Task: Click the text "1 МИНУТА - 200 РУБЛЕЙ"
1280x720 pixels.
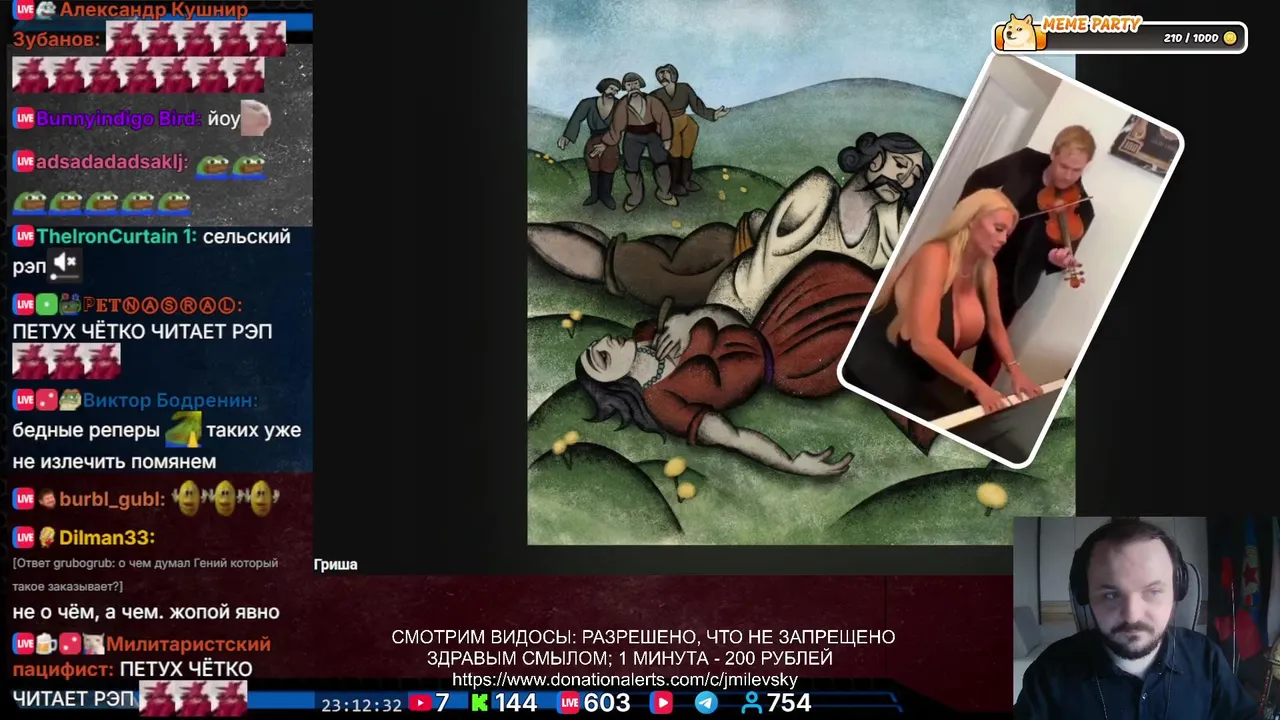Action: (x=725, y=658)
